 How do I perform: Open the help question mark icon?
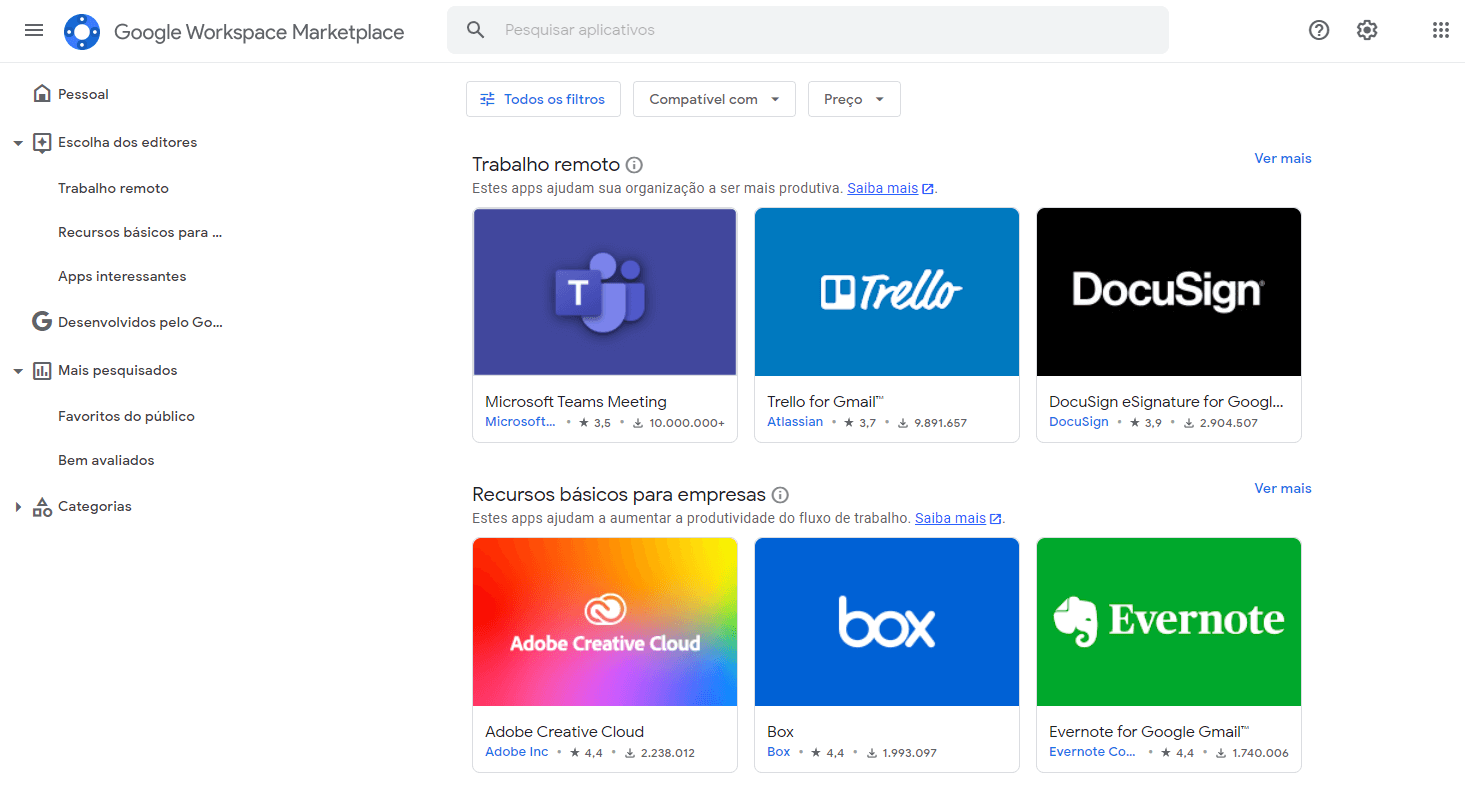pyautogui.click(x=1318, y=30)
